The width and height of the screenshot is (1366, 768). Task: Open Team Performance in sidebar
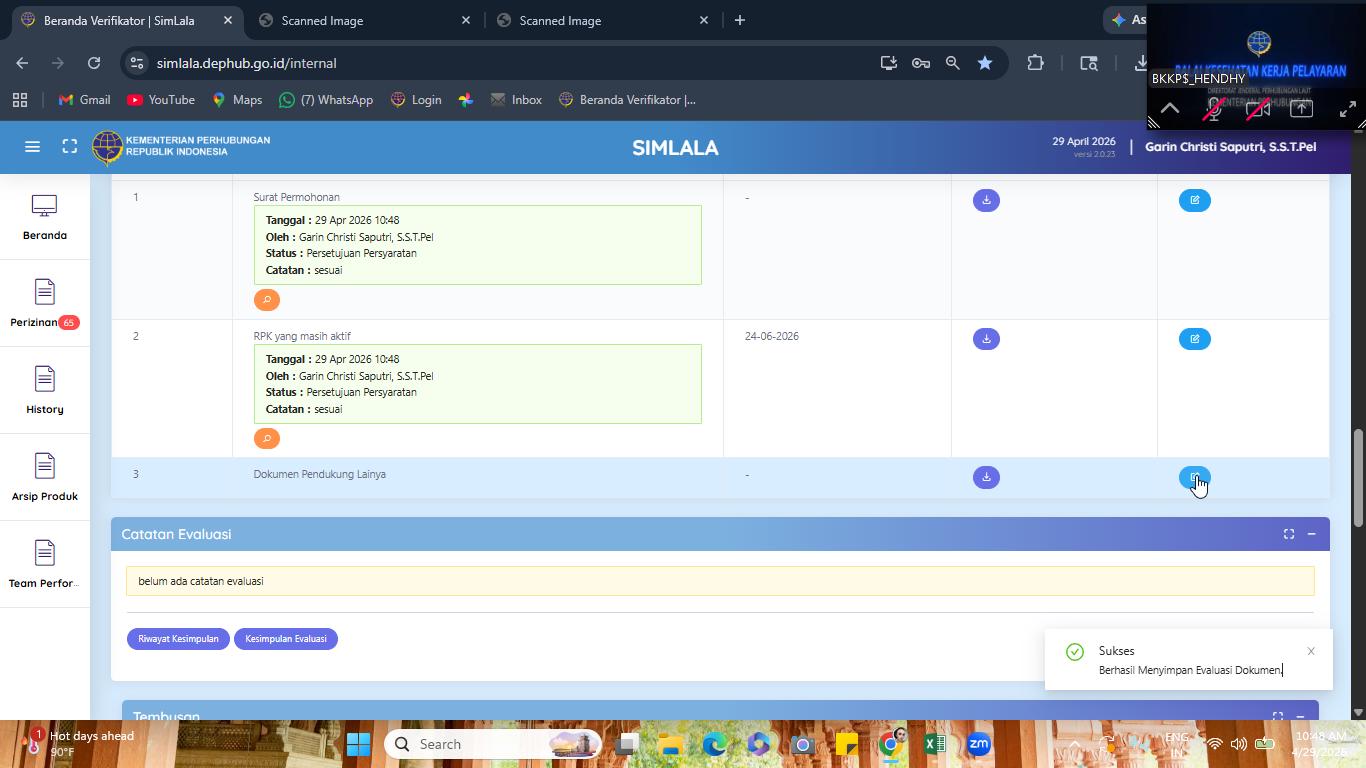point(45,565)
